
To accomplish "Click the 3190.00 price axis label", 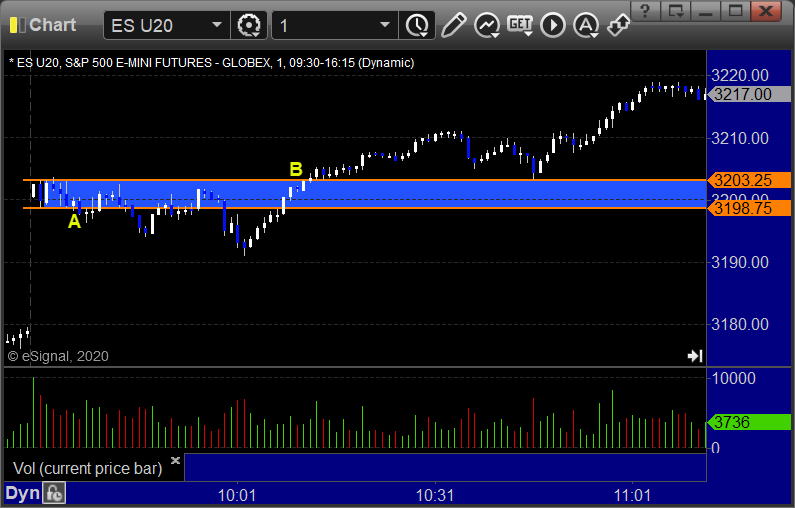I will (x=740, y=262).
